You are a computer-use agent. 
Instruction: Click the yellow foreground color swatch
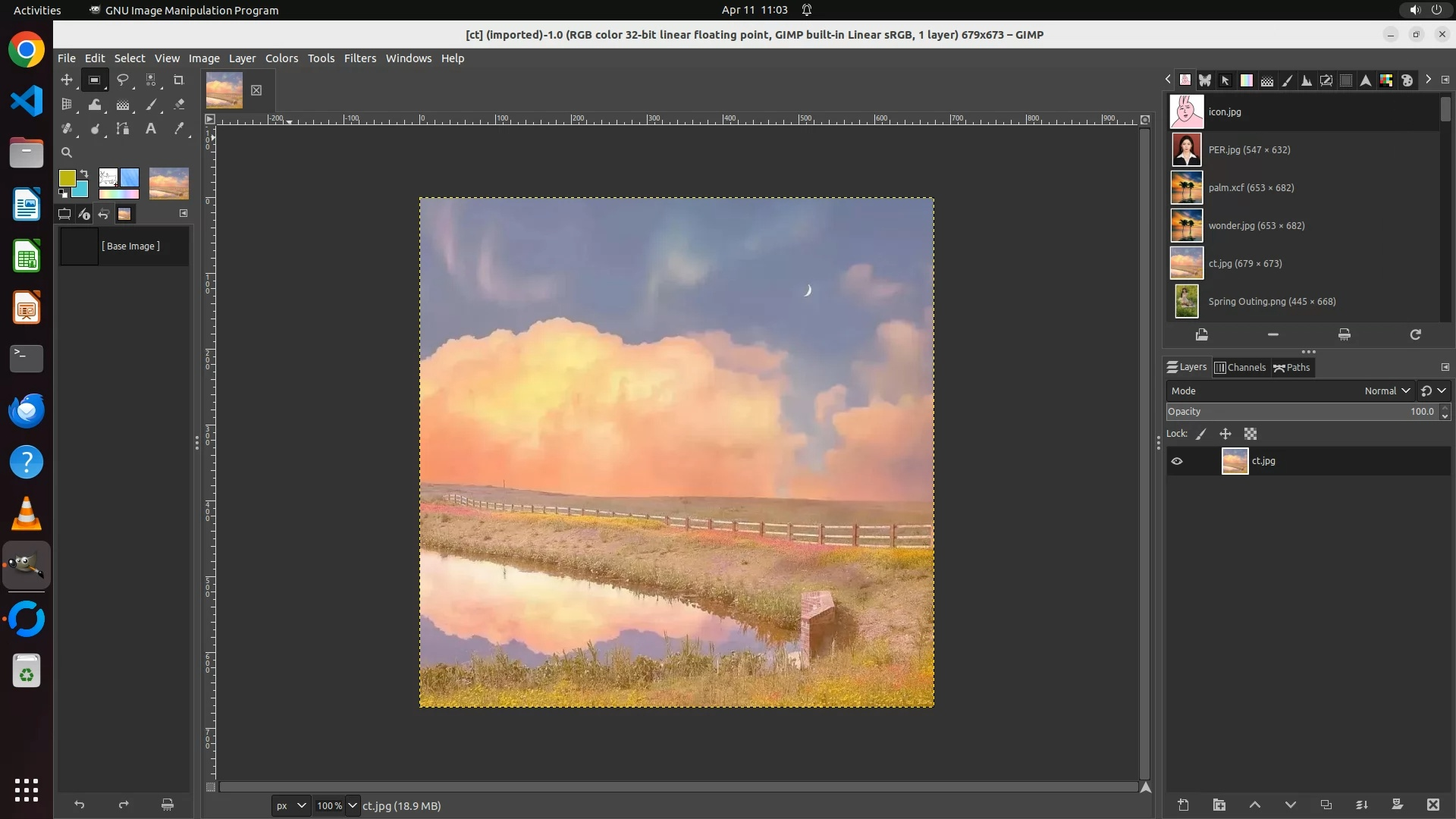67,177
